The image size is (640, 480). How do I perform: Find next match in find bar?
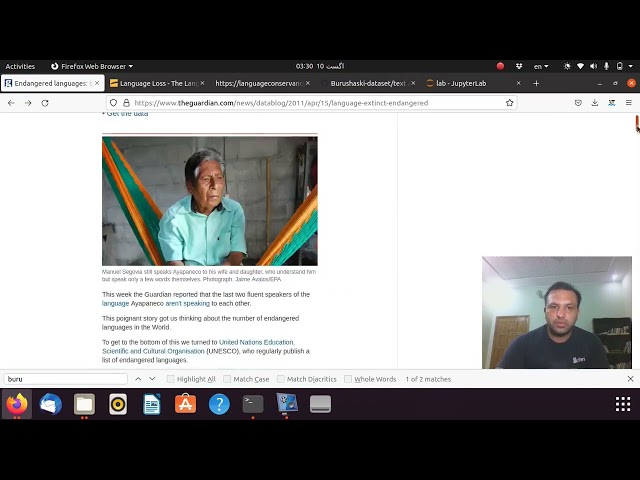point(152,379)
